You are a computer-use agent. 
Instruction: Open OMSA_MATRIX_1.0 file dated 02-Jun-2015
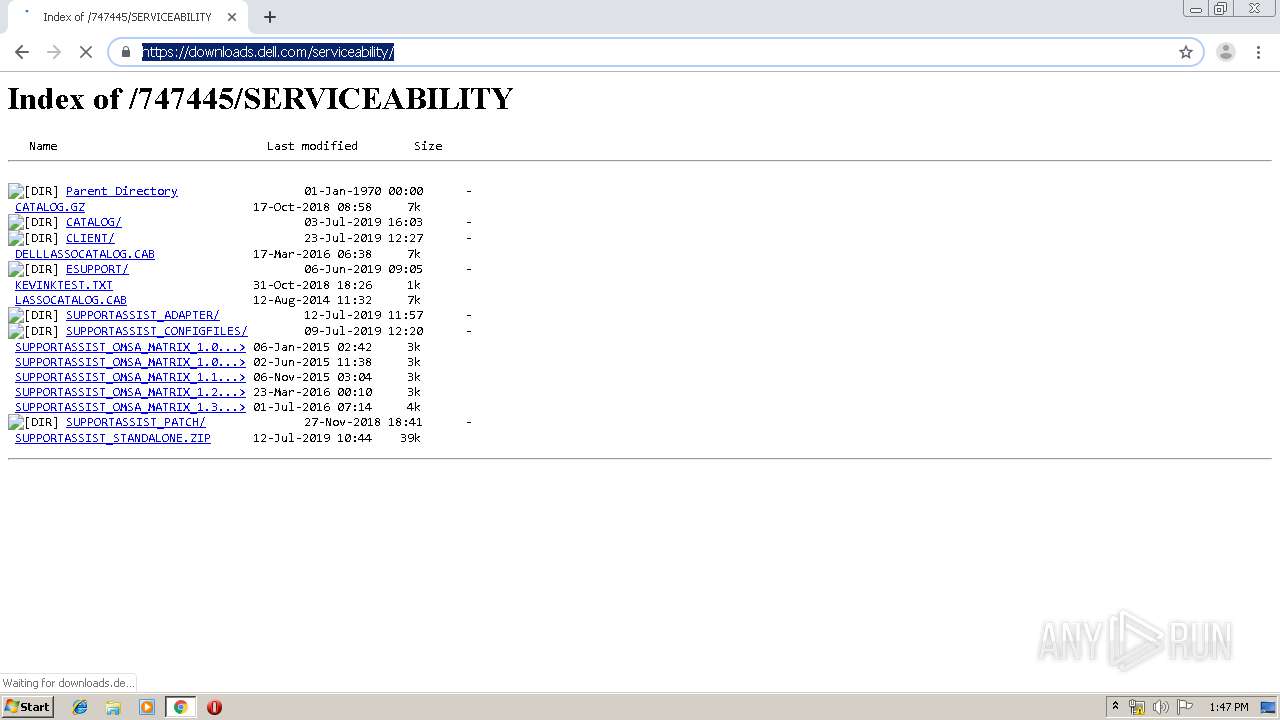coord(130,362)
